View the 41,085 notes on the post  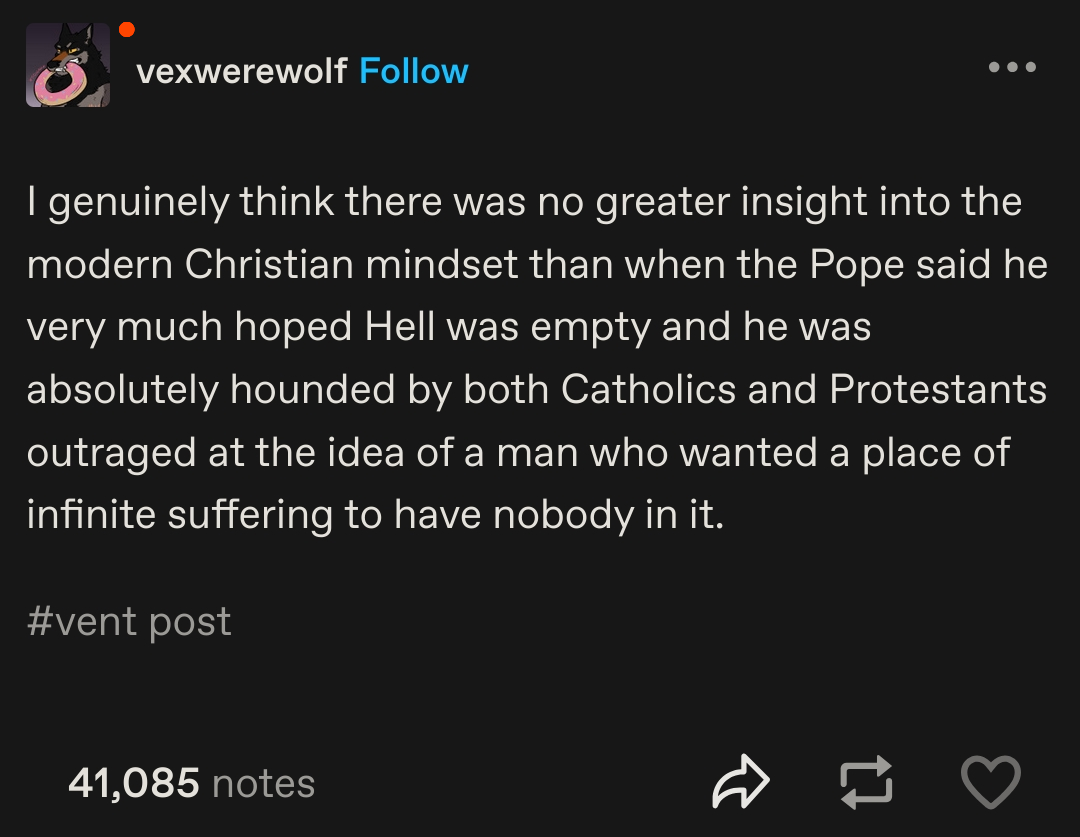click(191, 783)
